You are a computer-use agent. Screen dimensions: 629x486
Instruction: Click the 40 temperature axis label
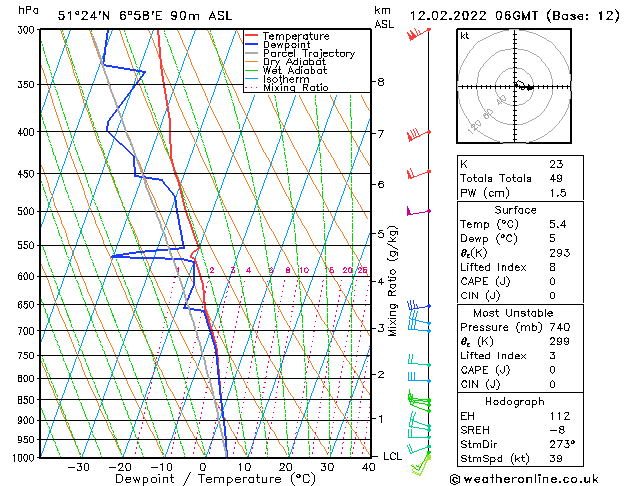tap(368, 467)
